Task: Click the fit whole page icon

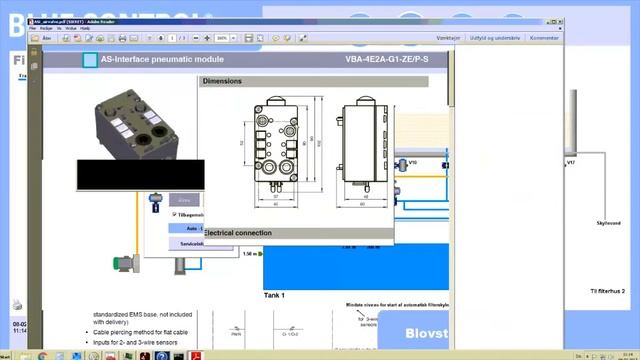Action: click(260, 38)
